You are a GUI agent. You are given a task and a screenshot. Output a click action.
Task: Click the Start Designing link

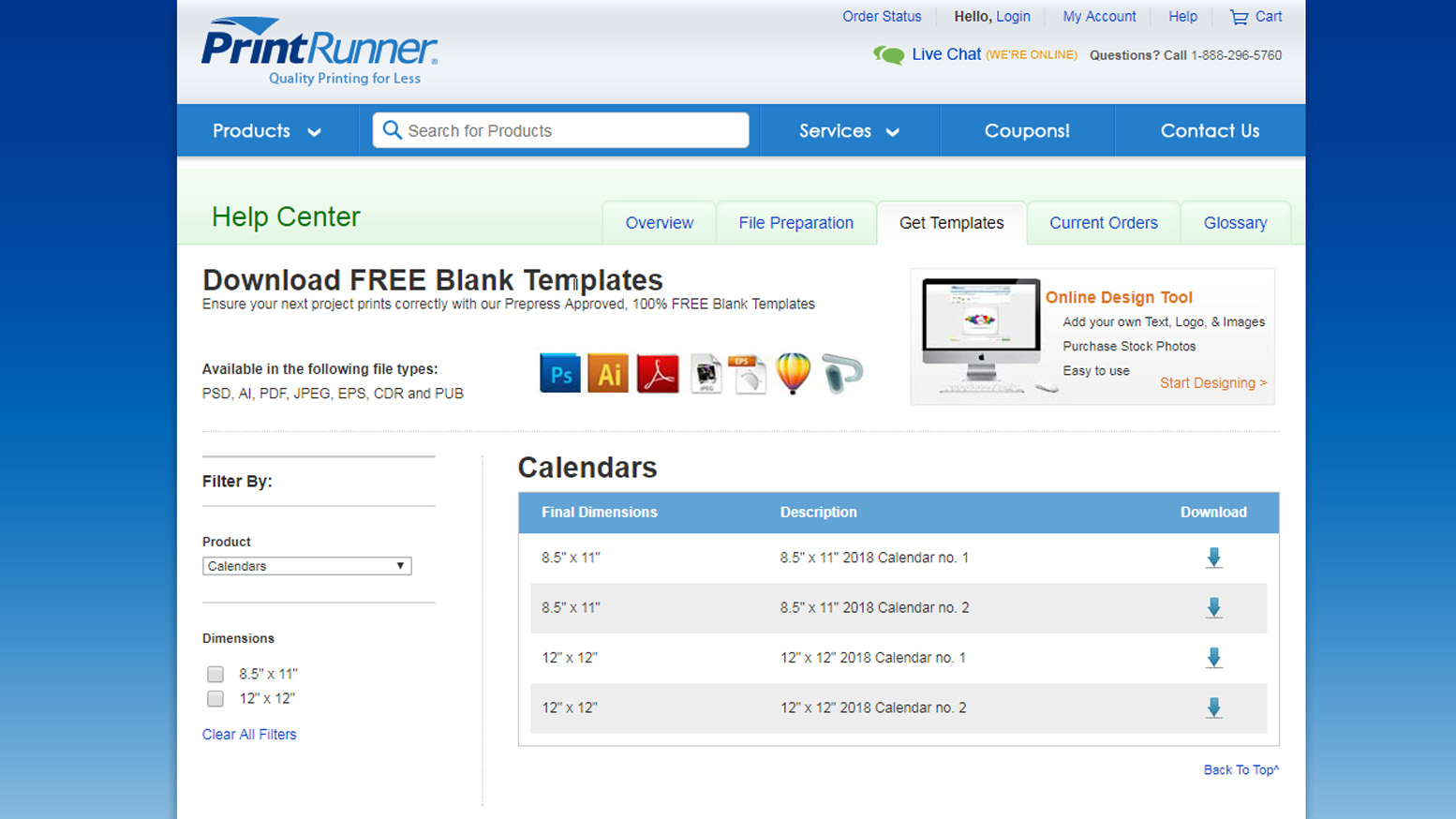[1213, 382]
